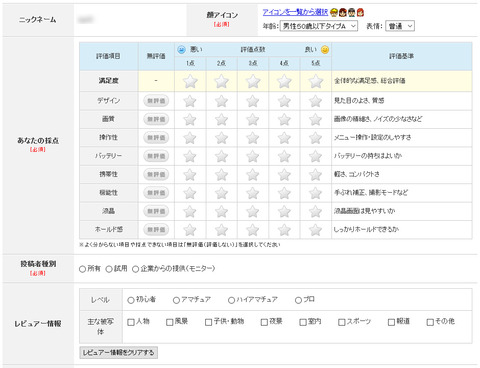The image size is (480, 368).
Task: Set 液晶 rating to the 2点 star
Action: coord(221,211)
